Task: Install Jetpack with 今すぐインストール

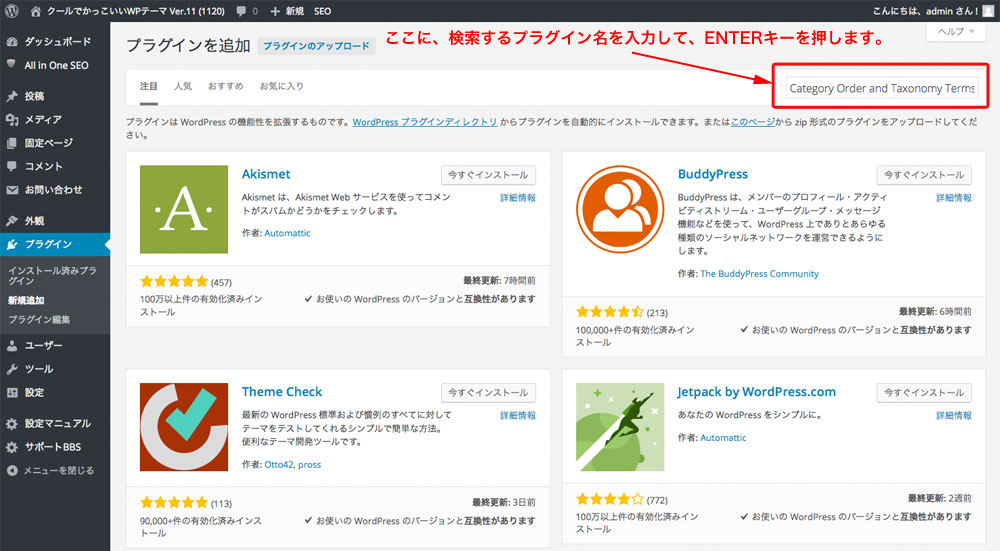Action: pyautogui.click(x=924, y=393)
